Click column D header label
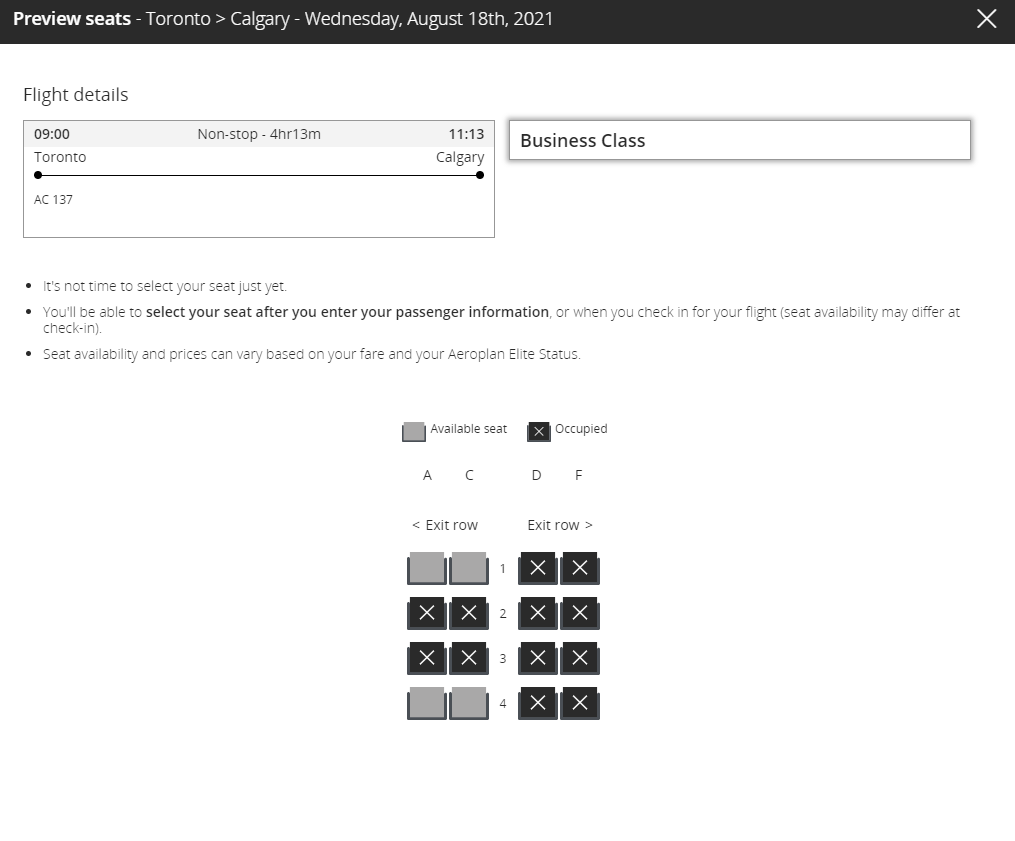This screenshot has height=841, width=1015. (537, 475)
